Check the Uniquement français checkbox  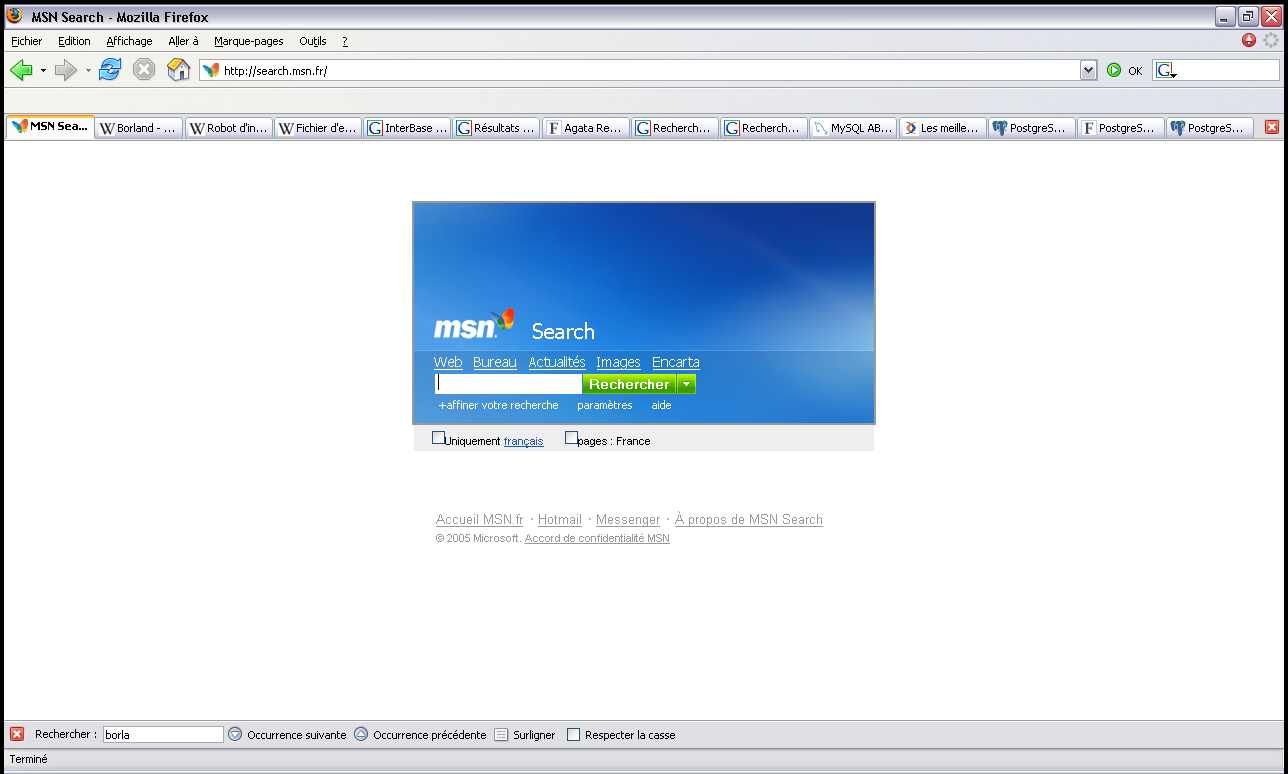click(438, 438)
